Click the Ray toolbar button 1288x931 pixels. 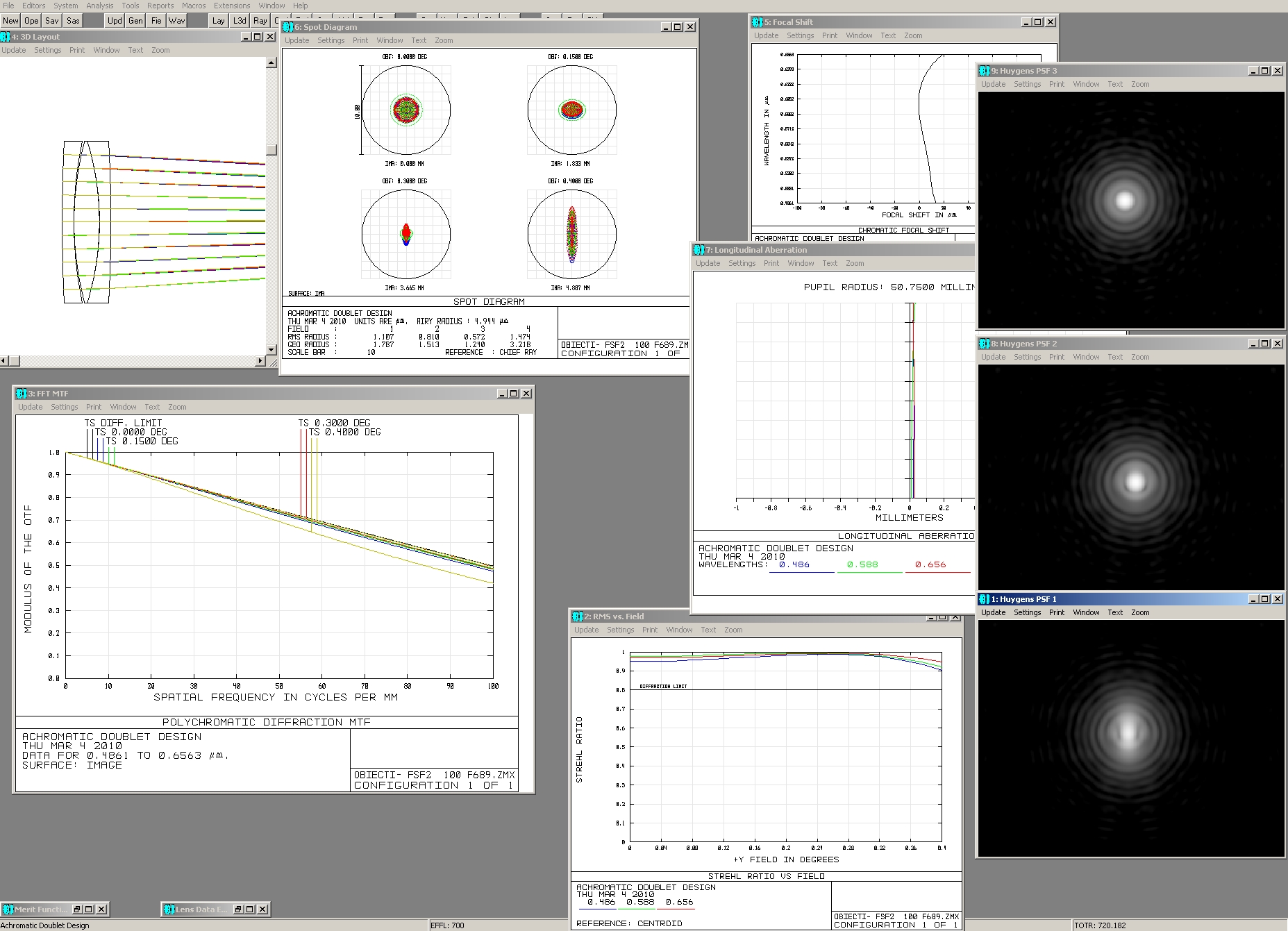pos(260,20)
